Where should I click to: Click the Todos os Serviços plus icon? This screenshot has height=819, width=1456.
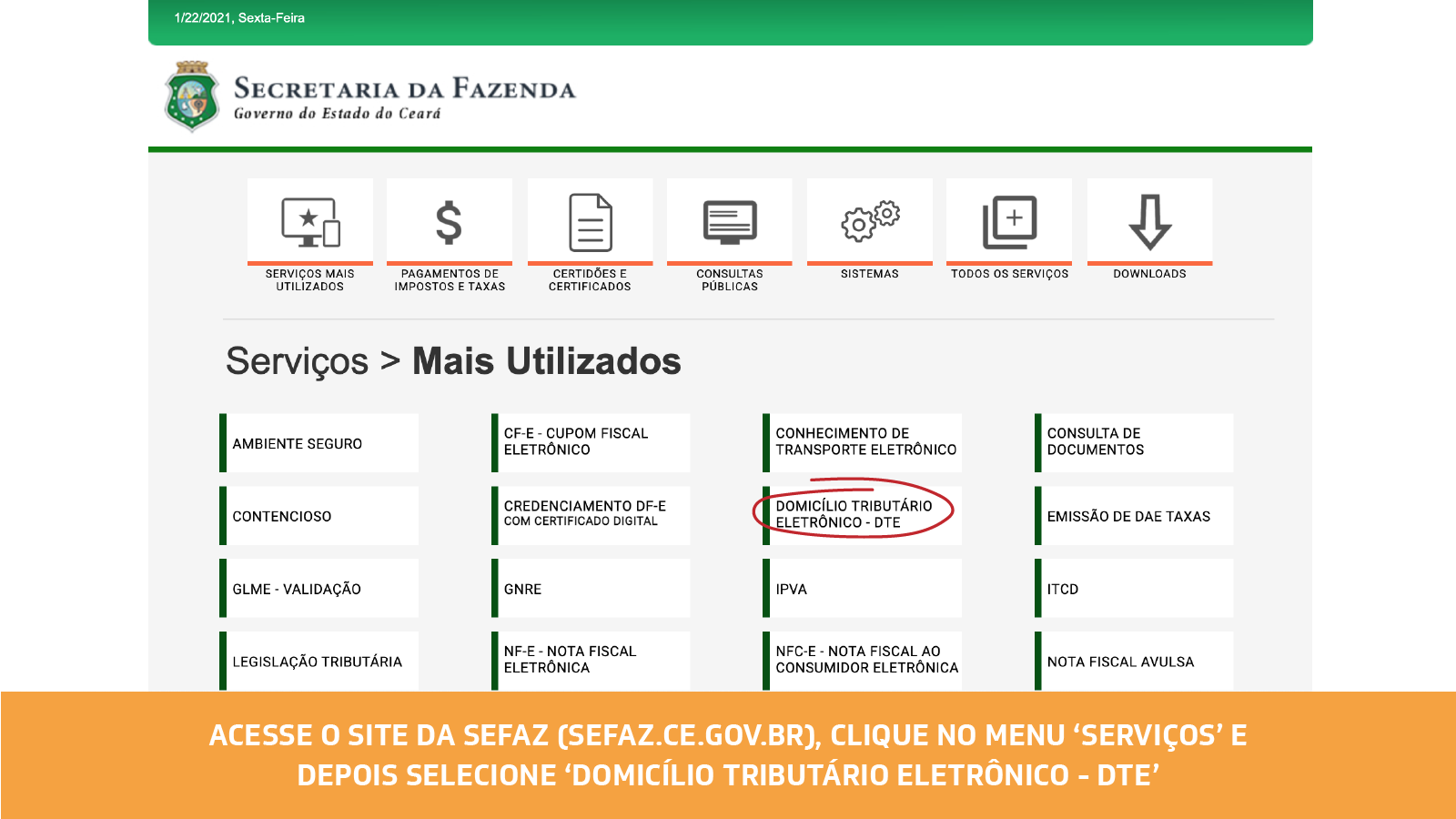[x=1009, y=222]
